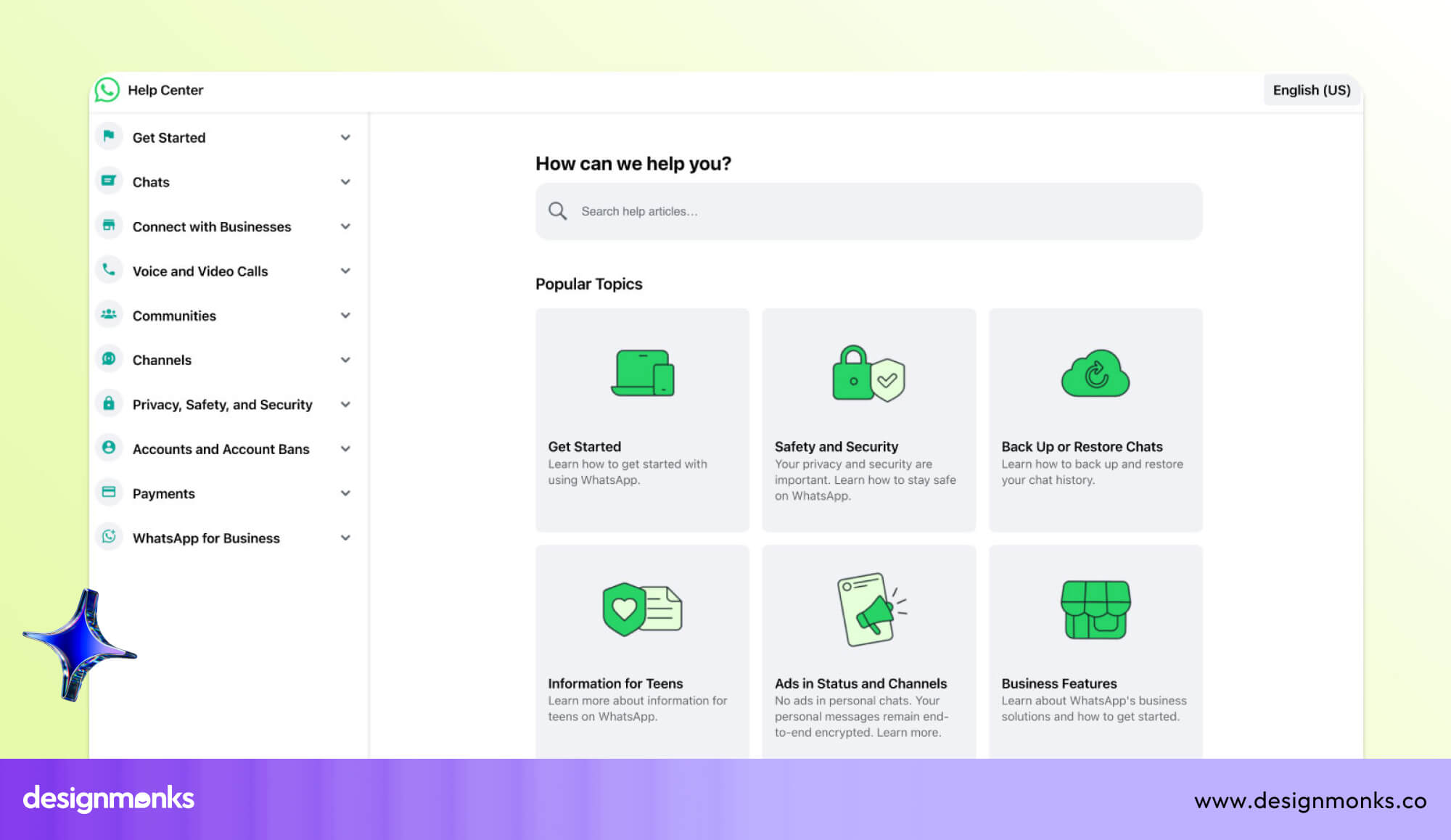This screenshot has height=840, width=1451.
Task: Select the Communities people icon
Action: pyautogui.click(x=109, y=315)
